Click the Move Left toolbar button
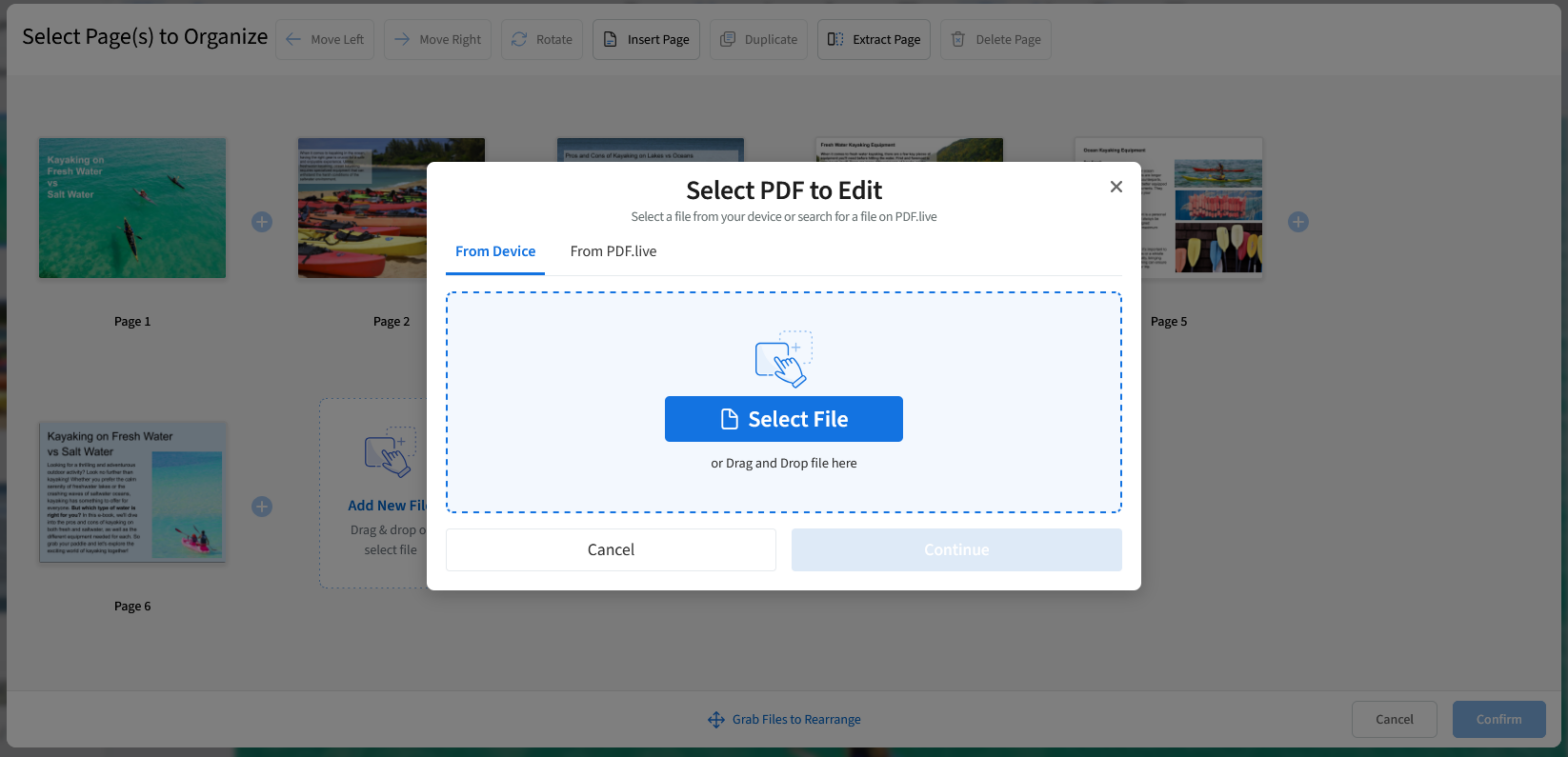 tap(325, 40)
